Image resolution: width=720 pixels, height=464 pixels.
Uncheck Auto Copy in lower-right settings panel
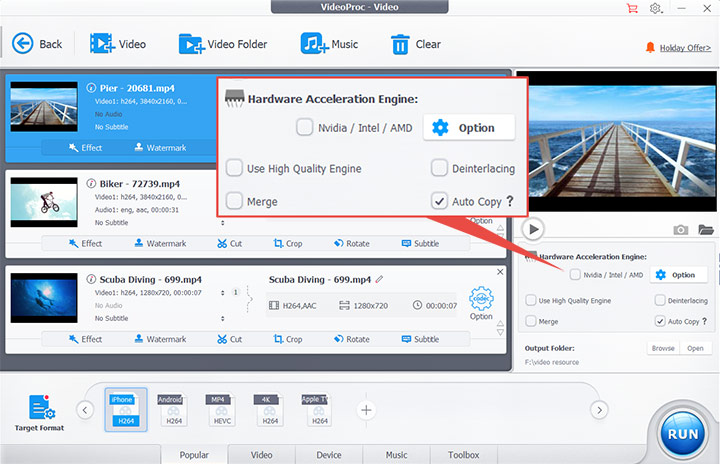659,322
